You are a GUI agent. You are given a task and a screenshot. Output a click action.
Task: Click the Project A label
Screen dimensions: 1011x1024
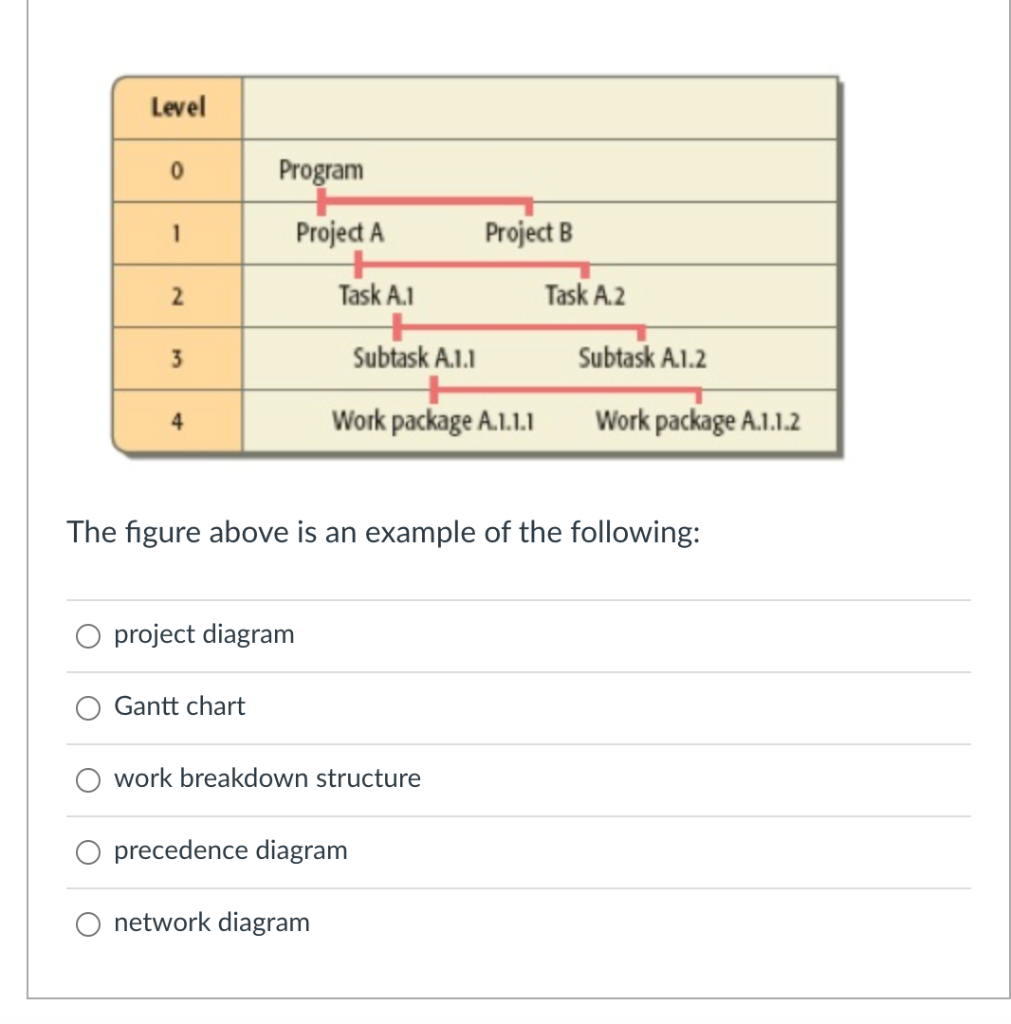343,233
